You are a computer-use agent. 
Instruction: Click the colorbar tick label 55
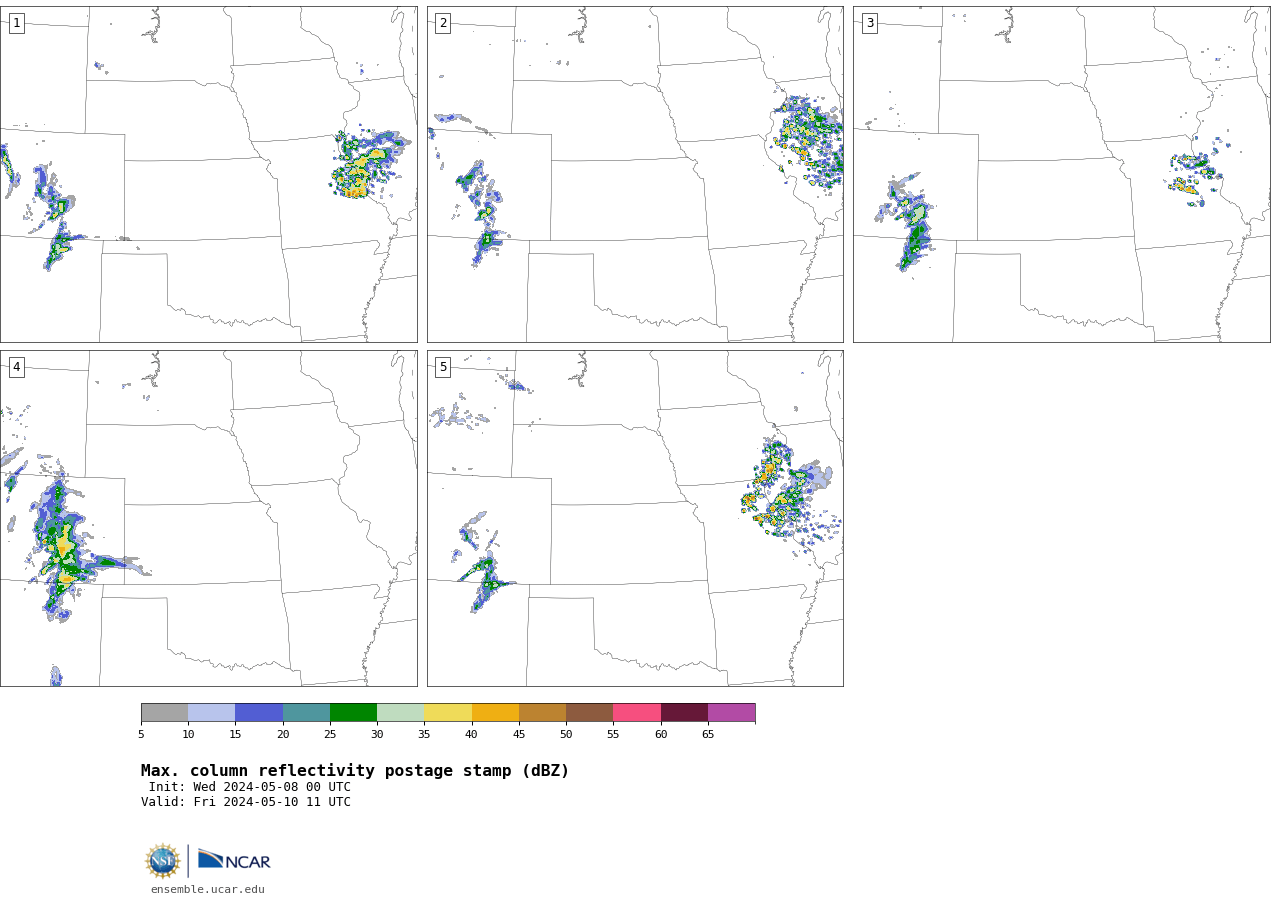tap(613, 735)
